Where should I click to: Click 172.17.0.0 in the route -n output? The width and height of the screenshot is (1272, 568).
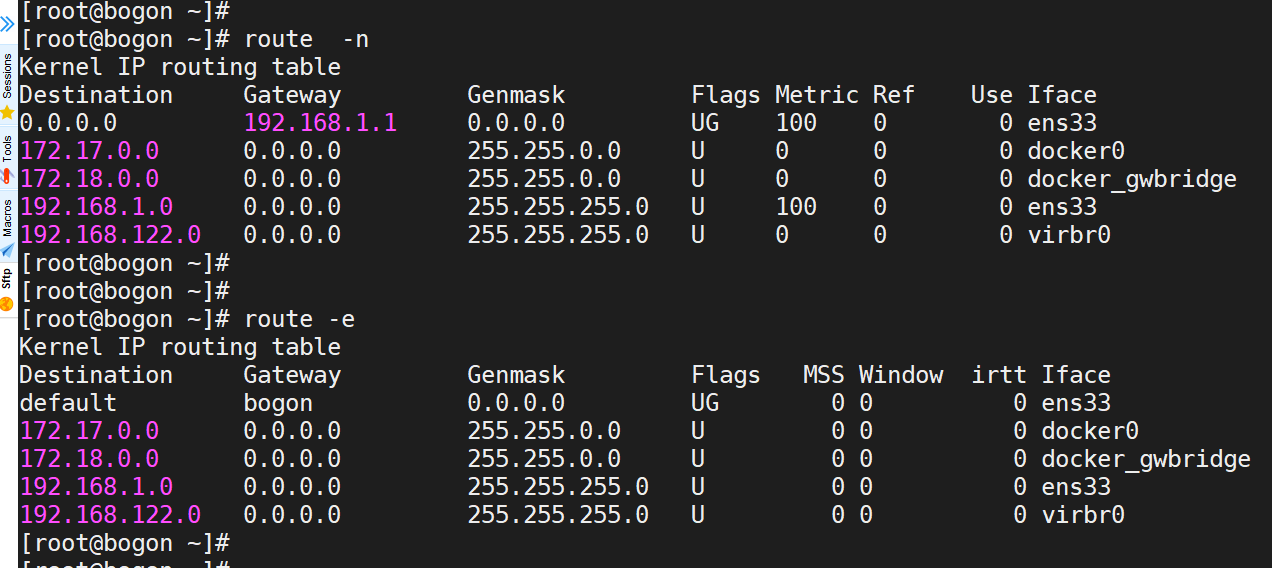89,151
